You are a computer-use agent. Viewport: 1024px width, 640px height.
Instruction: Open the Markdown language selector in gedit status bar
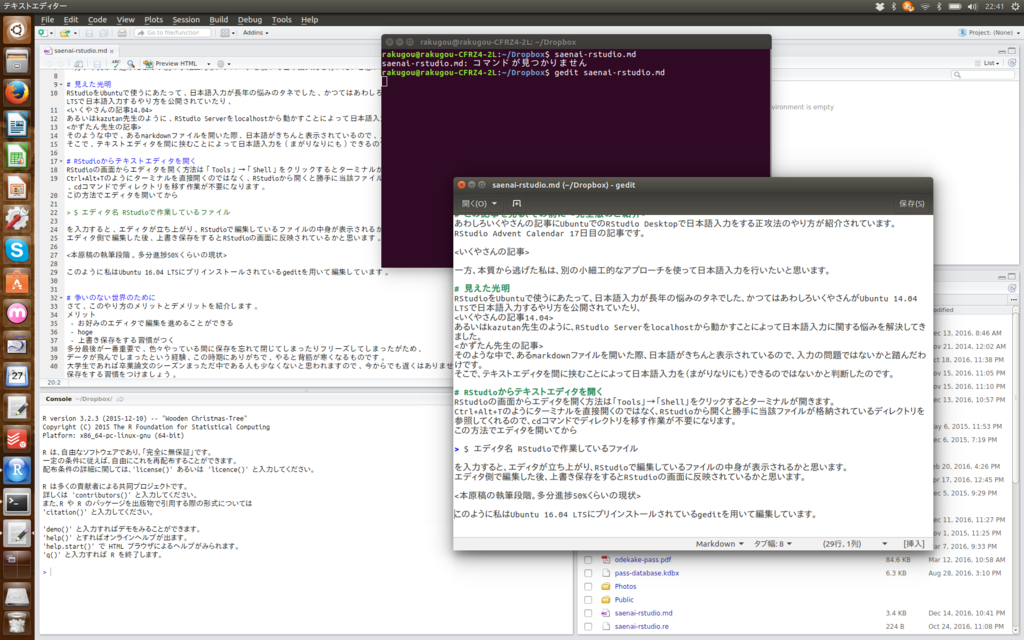pos(719,543)
